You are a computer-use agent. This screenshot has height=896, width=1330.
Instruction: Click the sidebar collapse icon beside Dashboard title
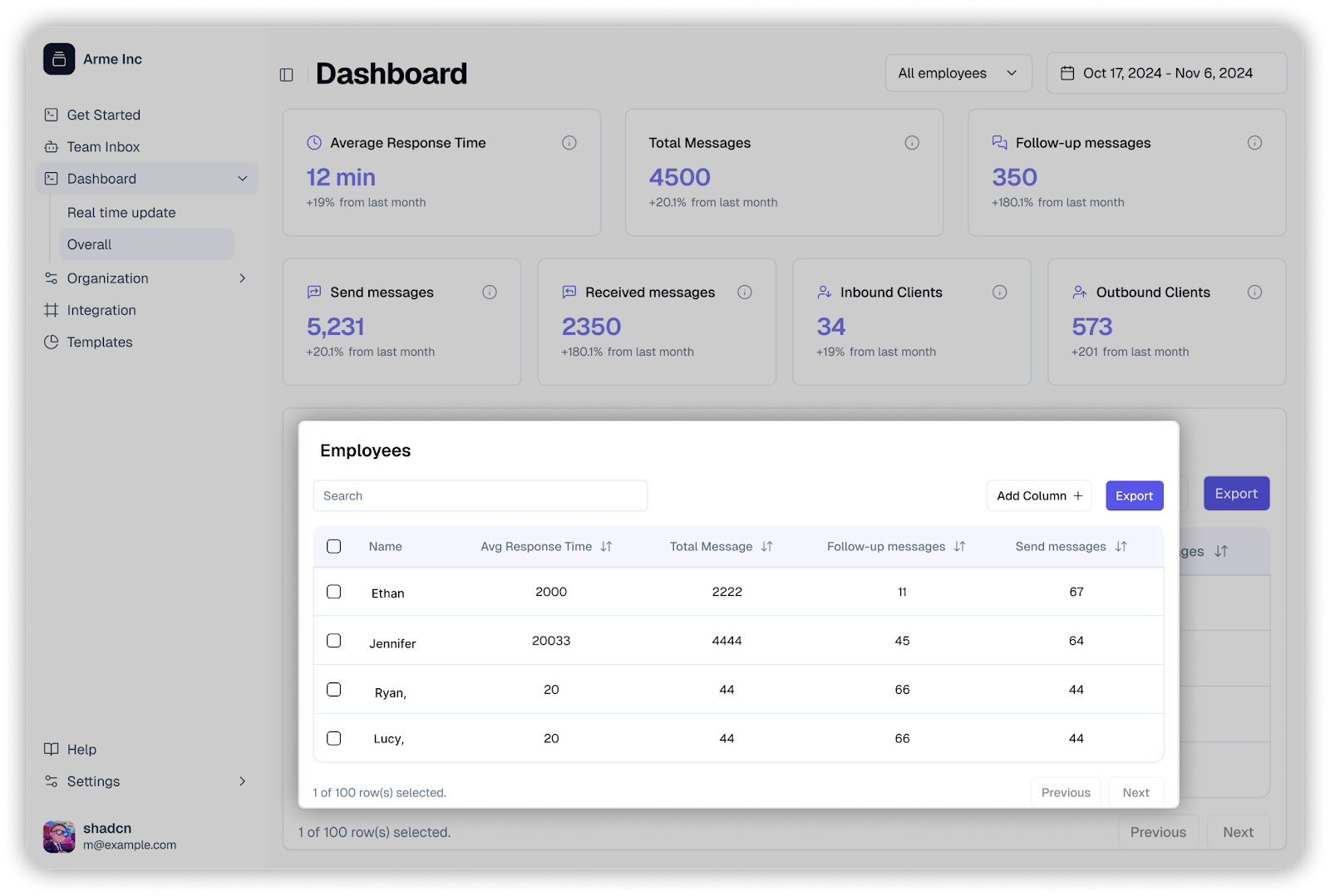coord(286,74)
